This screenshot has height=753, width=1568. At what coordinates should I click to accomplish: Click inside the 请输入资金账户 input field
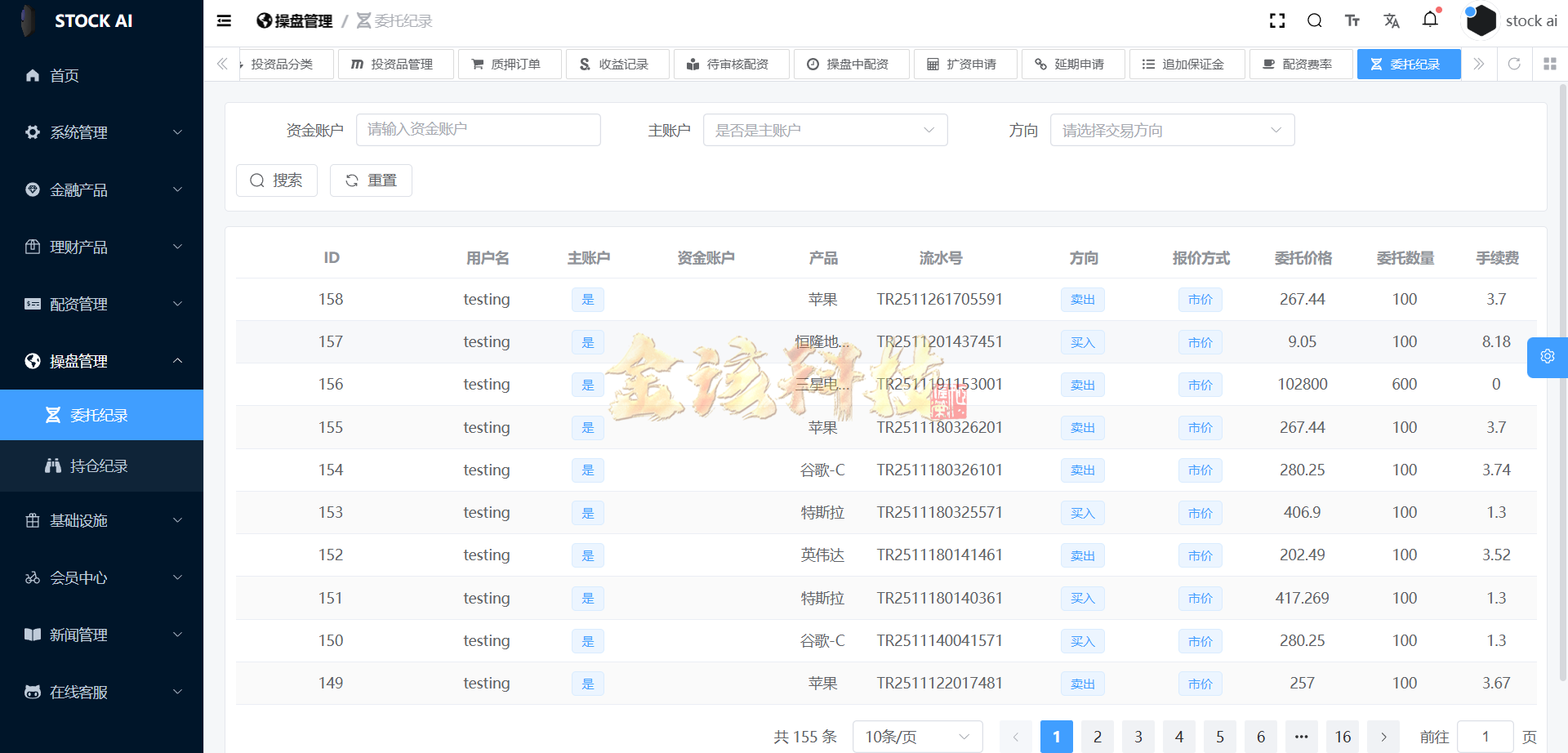(478, 129)
